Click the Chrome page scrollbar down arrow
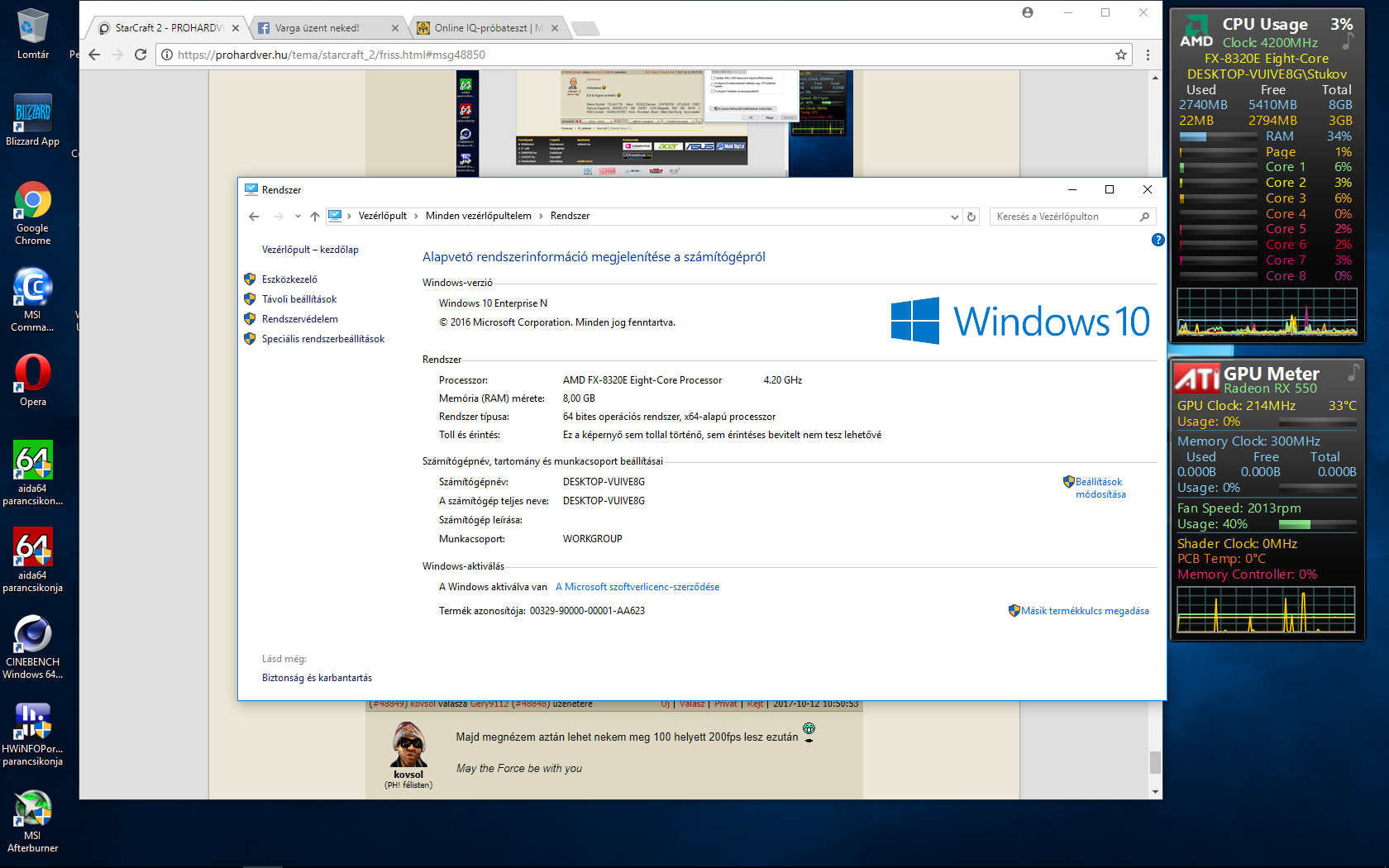The image size is (1389, 868). click(x=1155, y=792)
